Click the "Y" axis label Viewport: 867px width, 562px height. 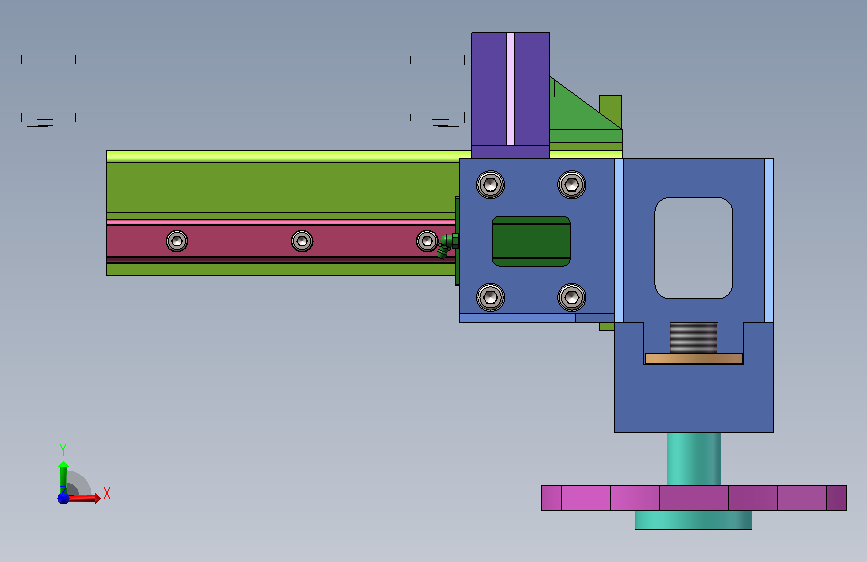[63, 449]
